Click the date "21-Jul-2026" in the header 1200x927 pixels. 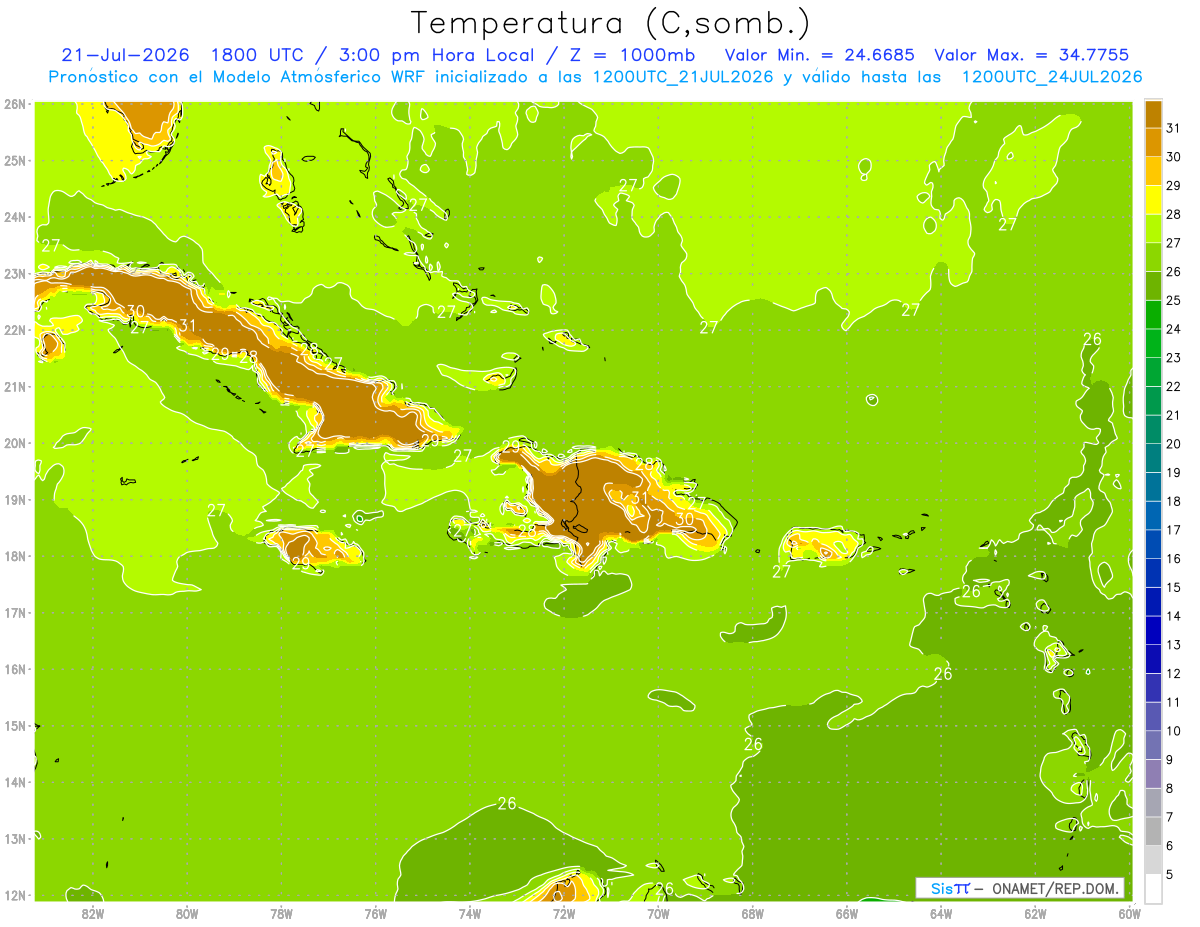[126, 55]
